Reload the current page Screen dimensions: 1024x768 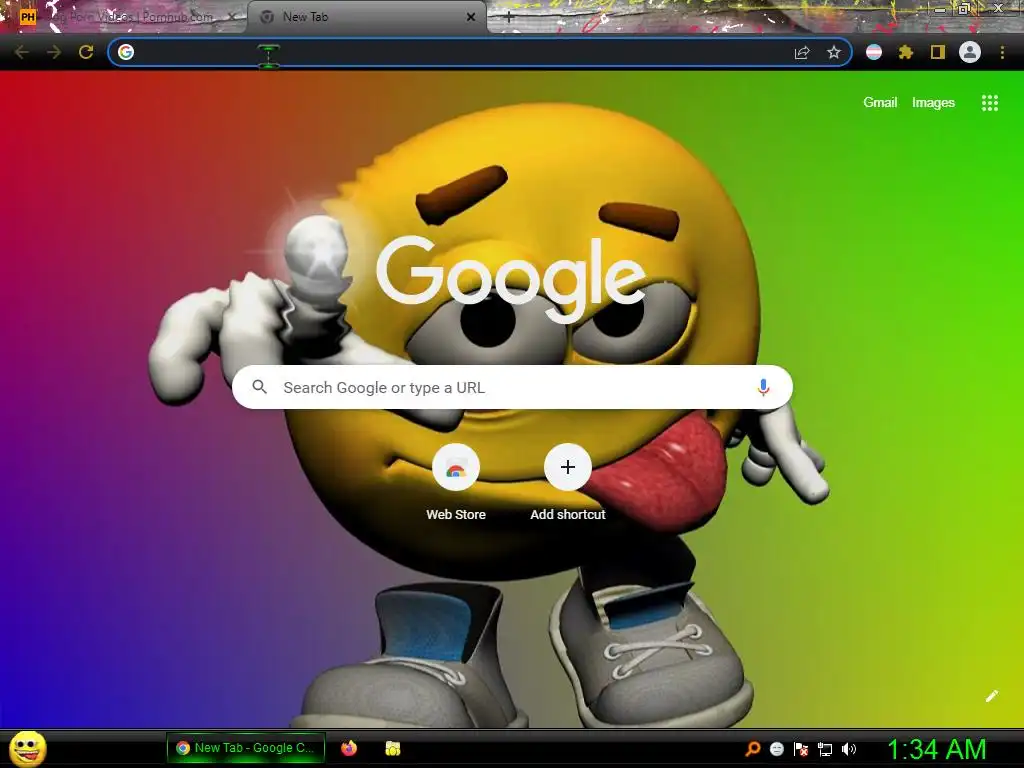pos(86,52)
